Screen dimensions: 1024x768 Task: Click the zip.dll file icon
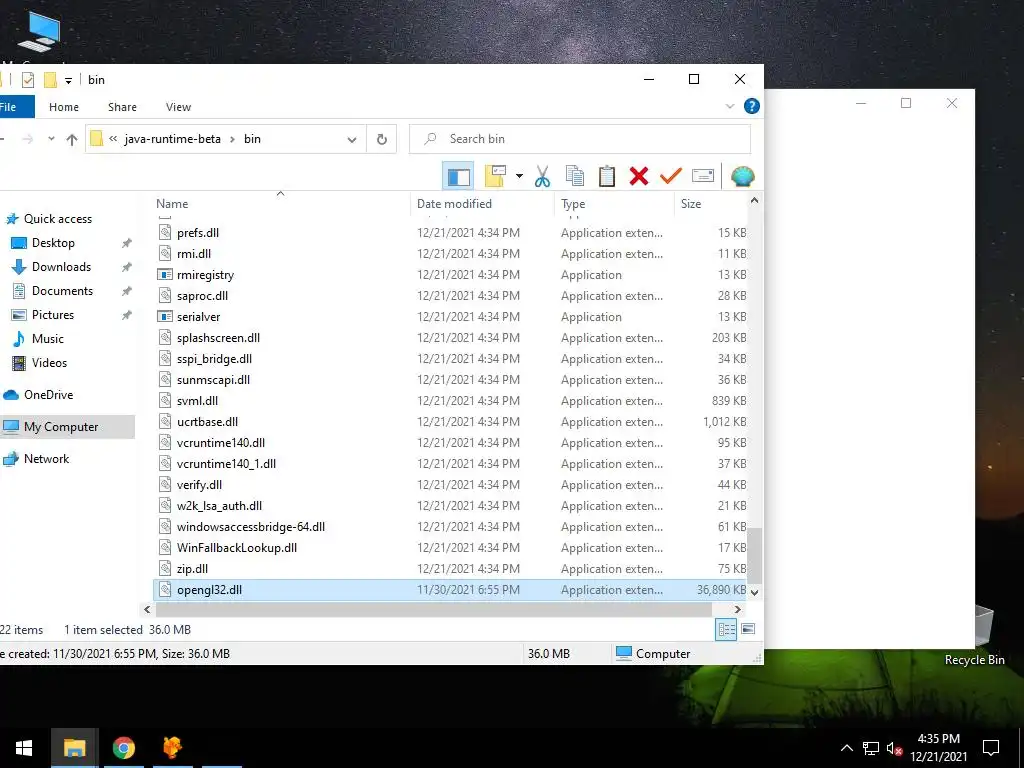click(165, 569)
